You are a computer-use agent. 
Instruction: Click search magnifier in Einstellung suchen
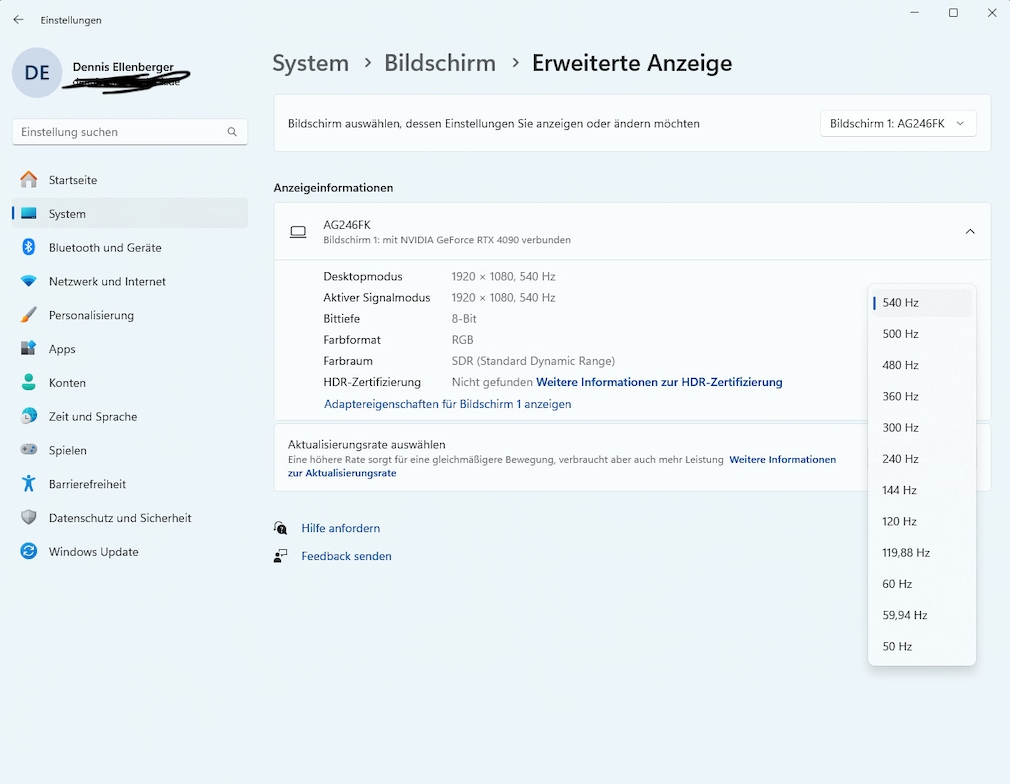click(x=232, y=132)
